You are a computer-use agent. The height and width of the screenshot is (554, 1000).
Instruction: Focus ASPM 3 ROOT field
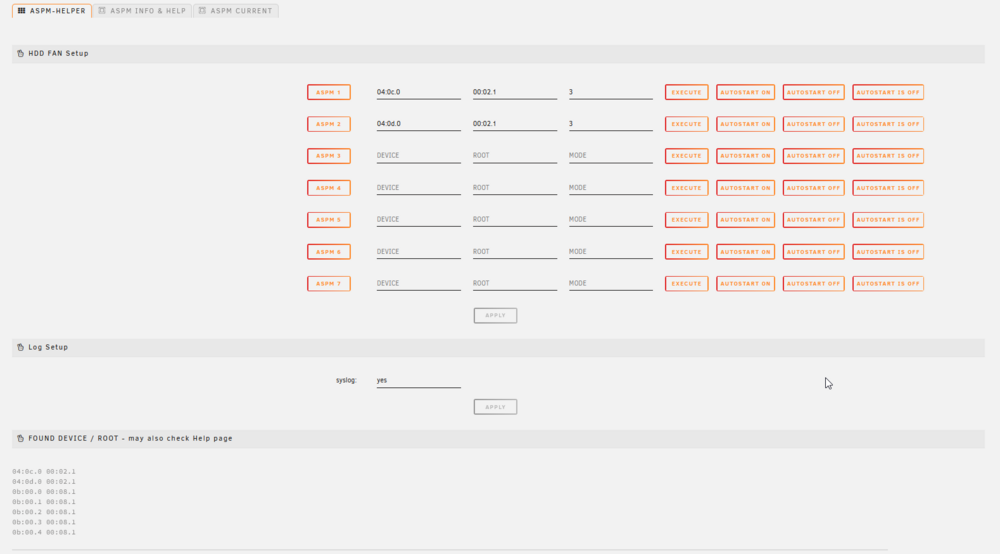point(515,156)
